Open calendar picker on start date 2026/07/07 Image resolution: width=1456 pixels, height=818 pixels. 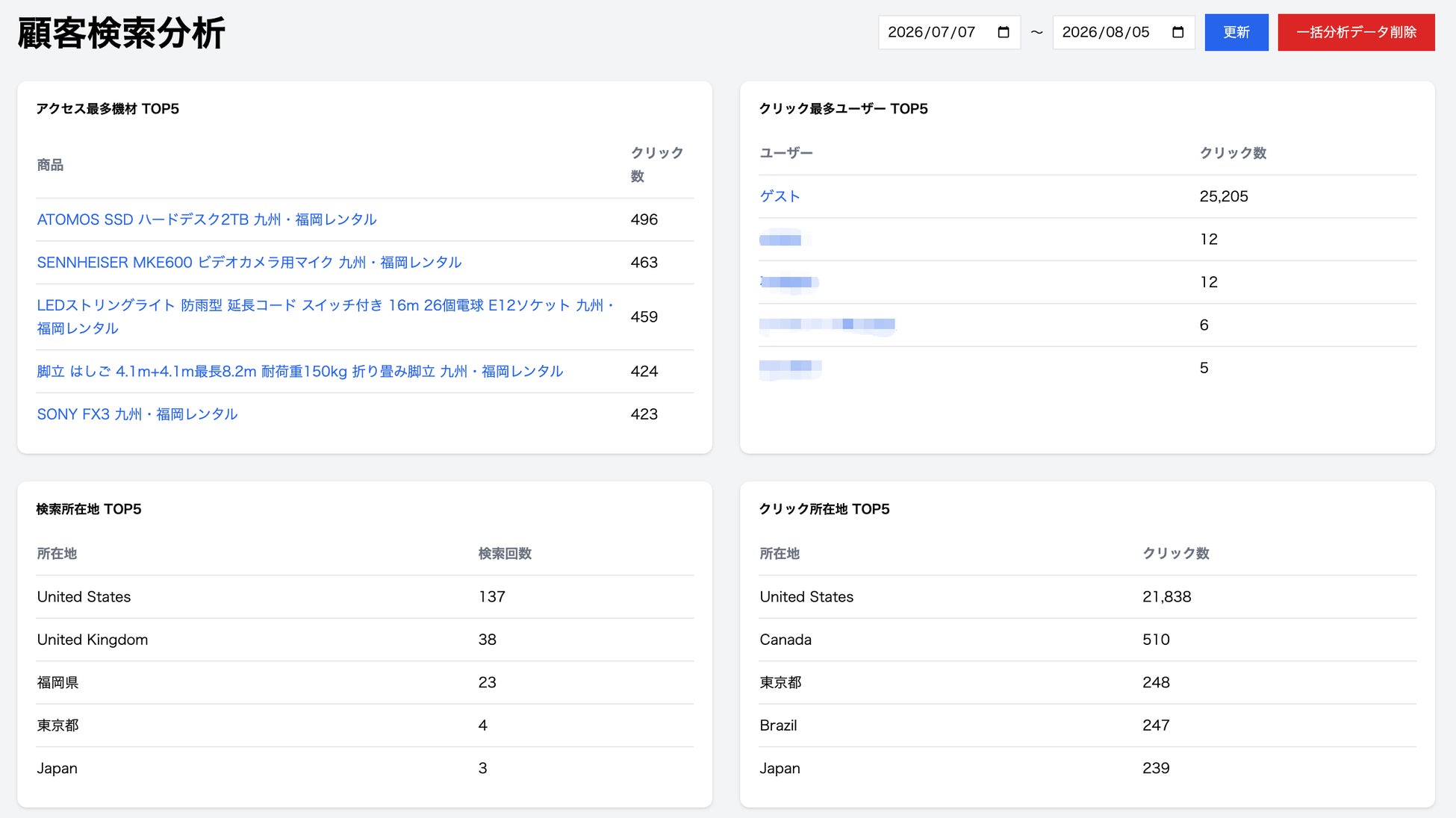point(1004,32)
